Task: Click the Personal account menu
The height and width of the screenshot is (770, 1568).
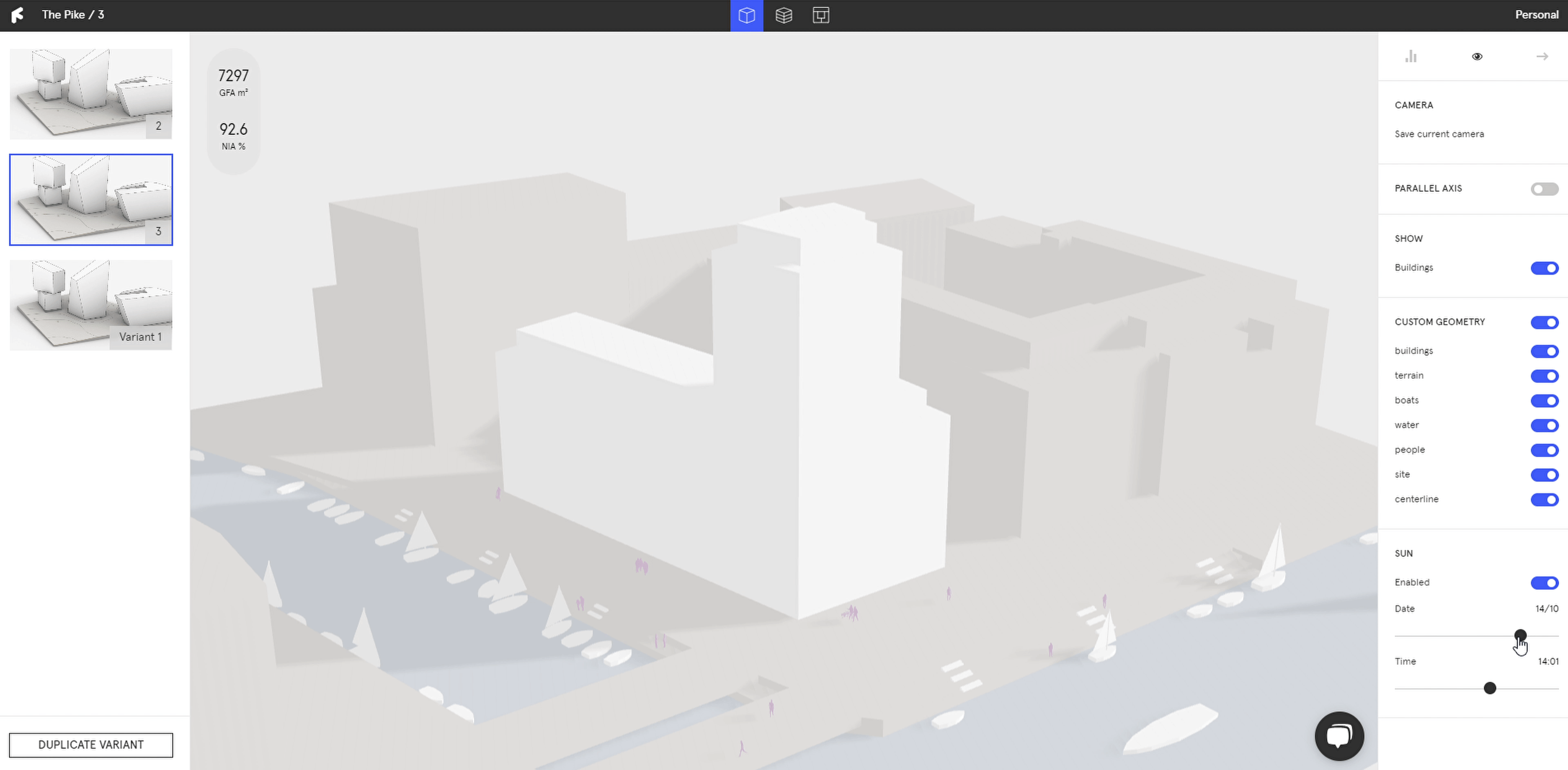Action: coord(1536,15)
